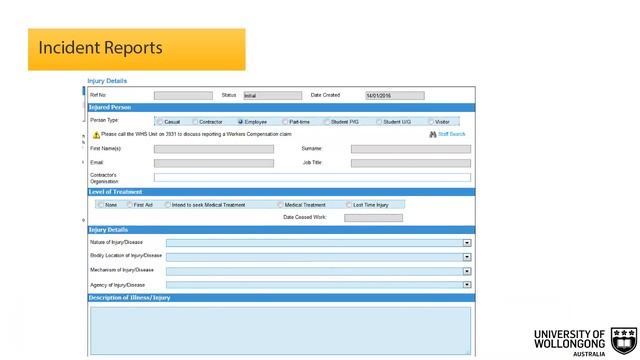Click the Ref No field
640x360 pixels.
coord(183,96)
